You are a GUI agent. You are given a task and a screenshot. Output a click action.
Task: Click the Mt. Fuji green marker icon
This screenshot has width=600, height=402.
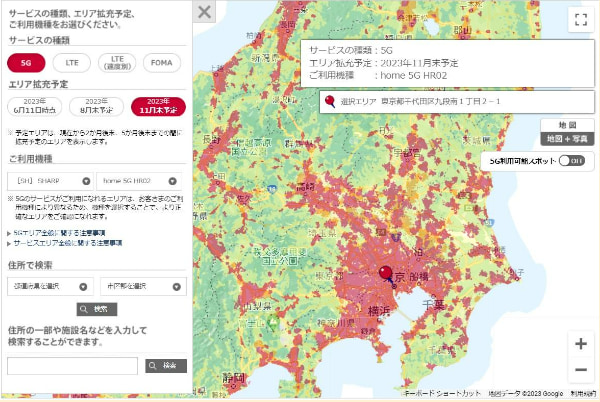click(272, 323)
